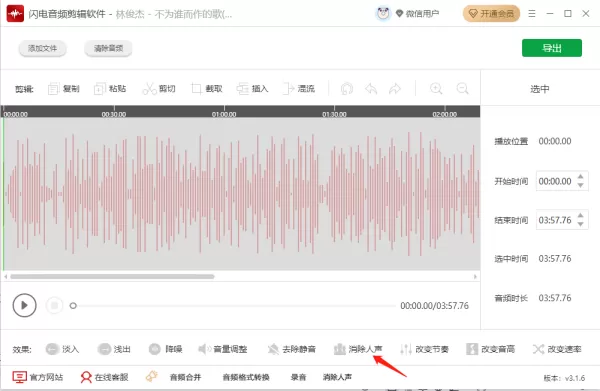This screenshot has width=600, height=391.
Task: Click scrollbar left arrow under waveform
Action: (x=6, y=276)
